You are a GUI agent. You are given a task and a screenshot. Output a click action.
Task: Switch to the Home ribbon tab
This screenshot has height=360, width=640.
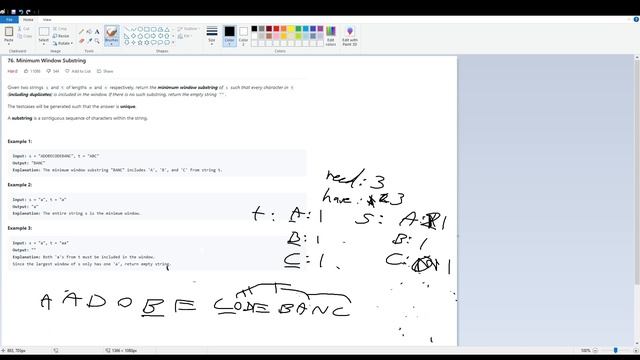(28, 20)
